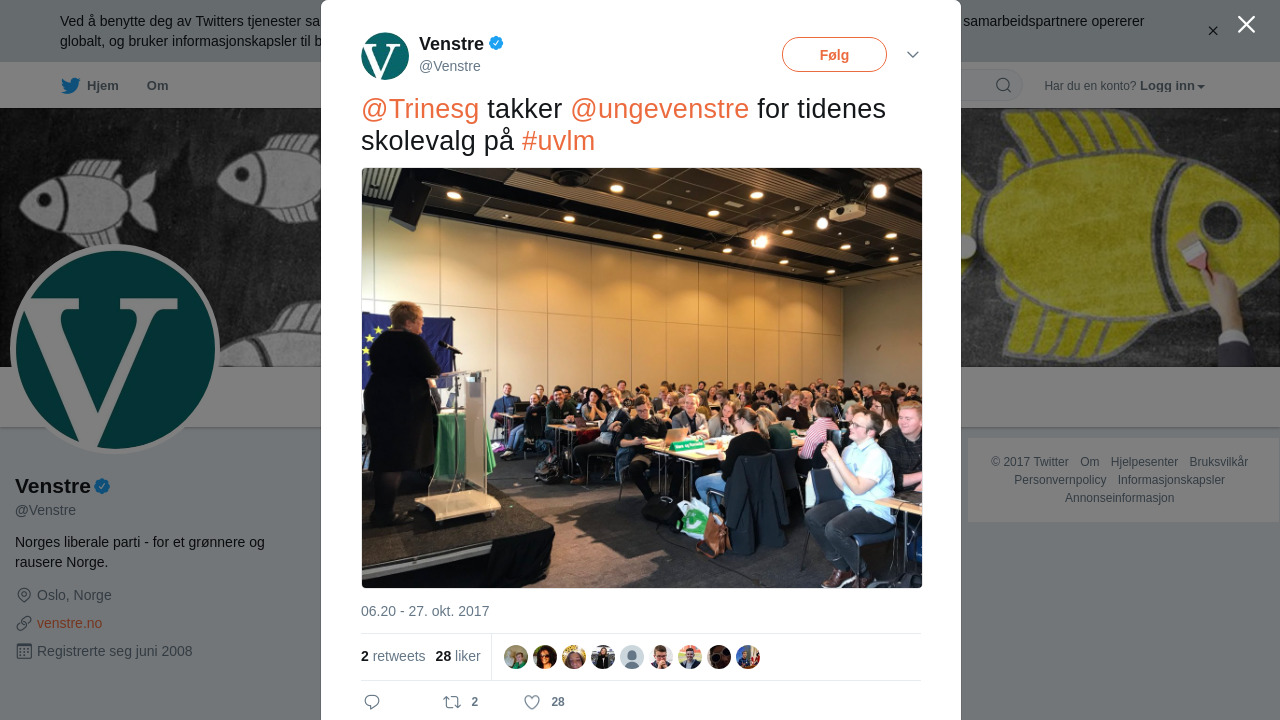Click the blue verified badge next to Venstre
Screen dimensions: 1280x720
pyautogui.click(x=496, y=43)
